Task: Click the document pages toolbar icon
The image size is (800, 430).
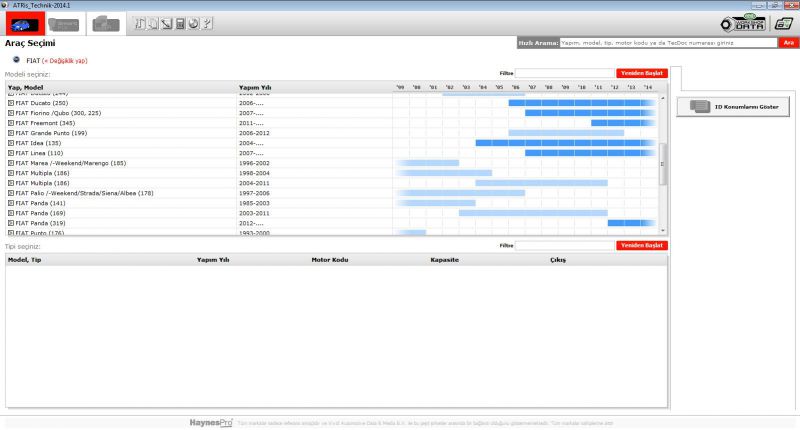Action: (153, 23)
